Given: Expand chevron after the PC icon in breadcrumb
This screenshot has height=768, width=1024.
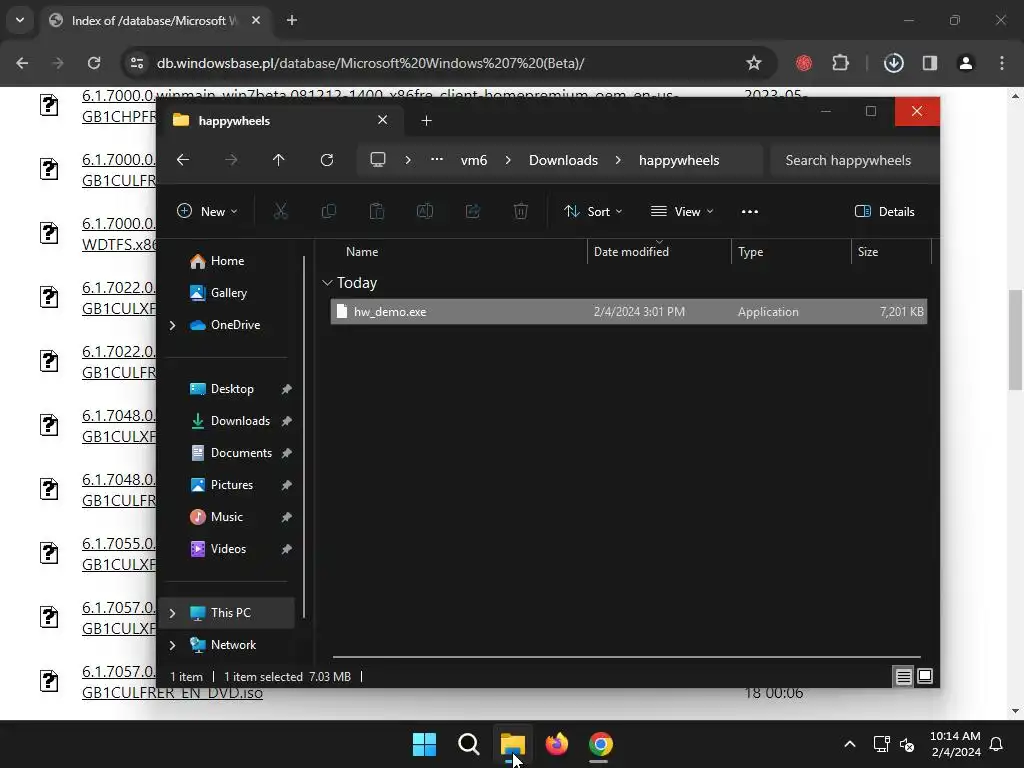Looking at the screenshot, I should pyautogui.click(x=408, y=160).
